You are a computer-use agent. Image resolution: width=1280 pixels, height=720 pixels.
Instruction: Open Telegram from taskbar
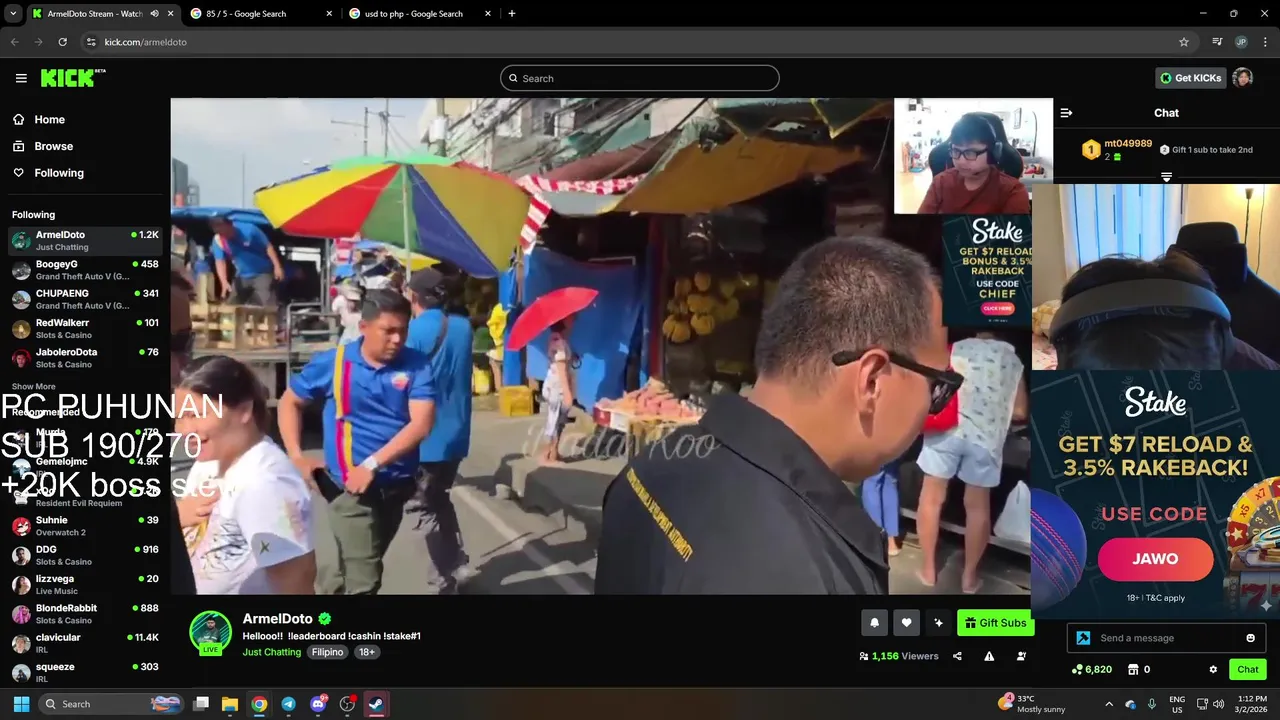tap(288, 704)
